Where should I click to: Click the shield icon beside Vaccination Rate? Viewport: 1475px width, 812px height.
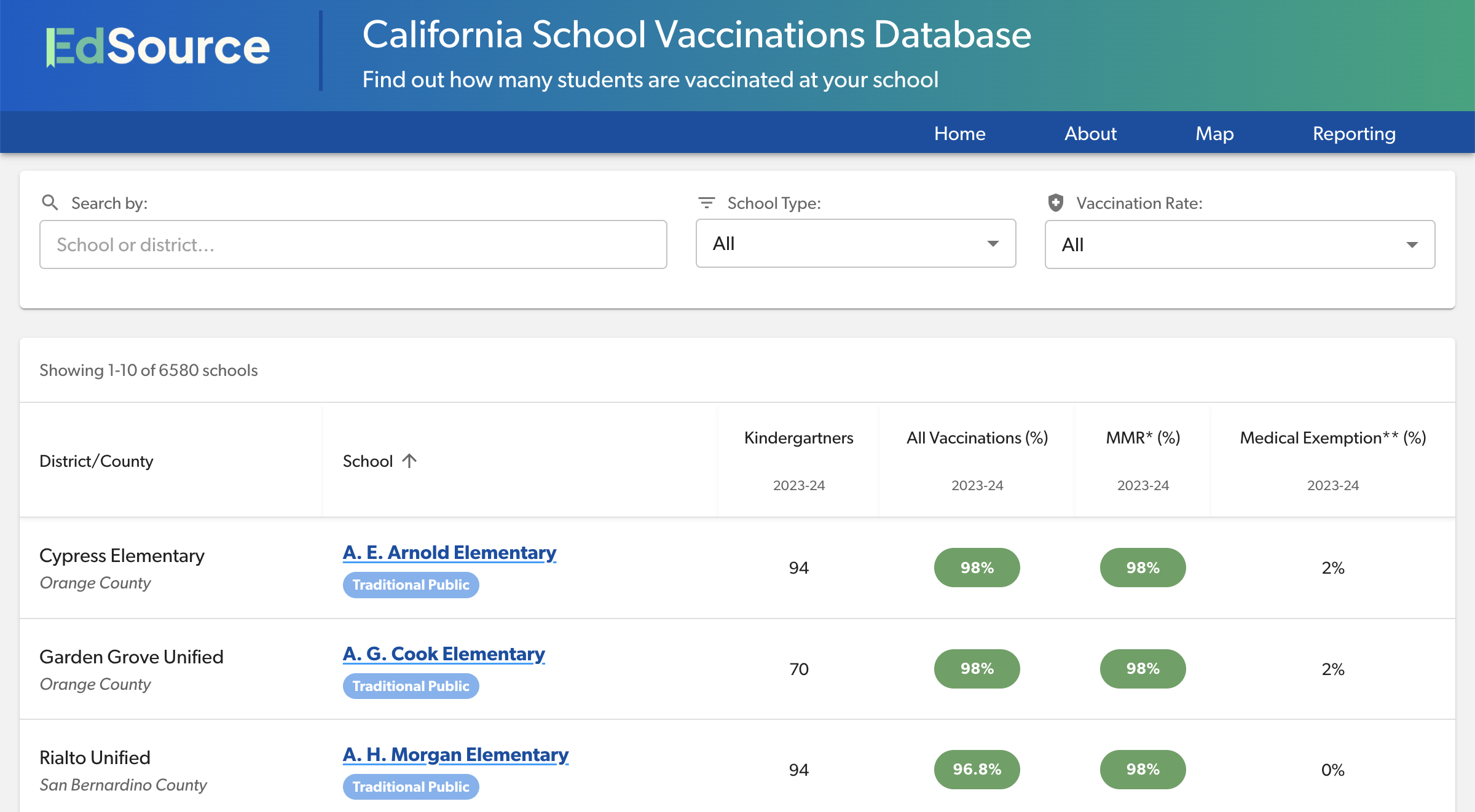coord(1055,203)
